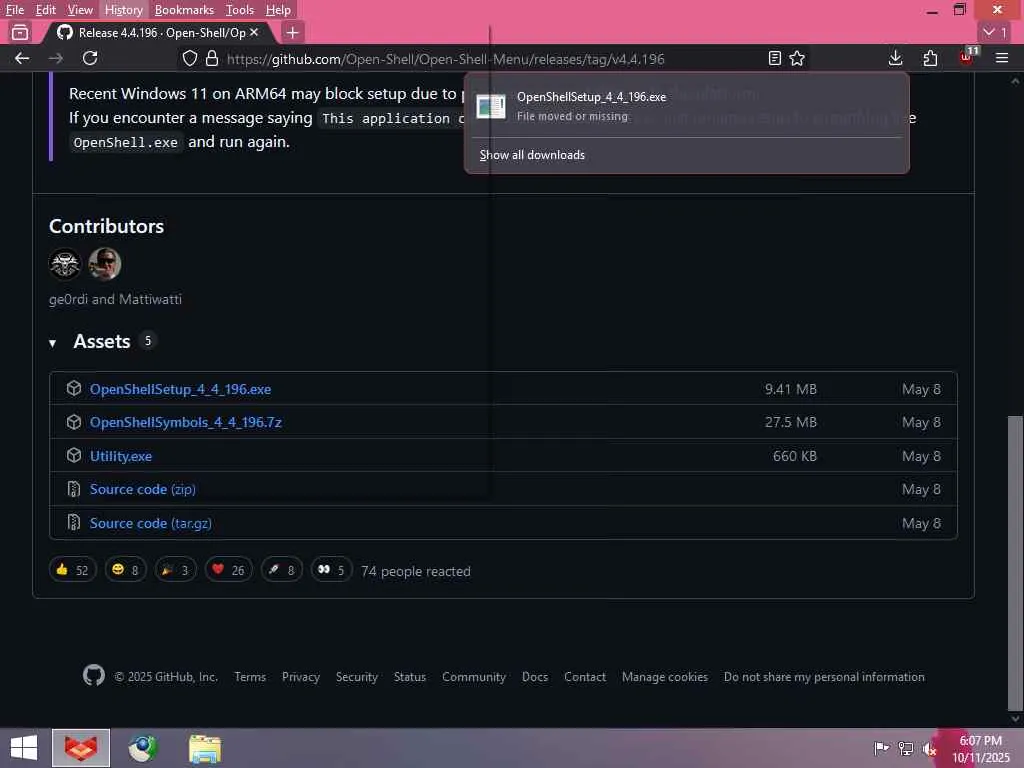Open the Bookmarks menu

click(x=184, y=10)
